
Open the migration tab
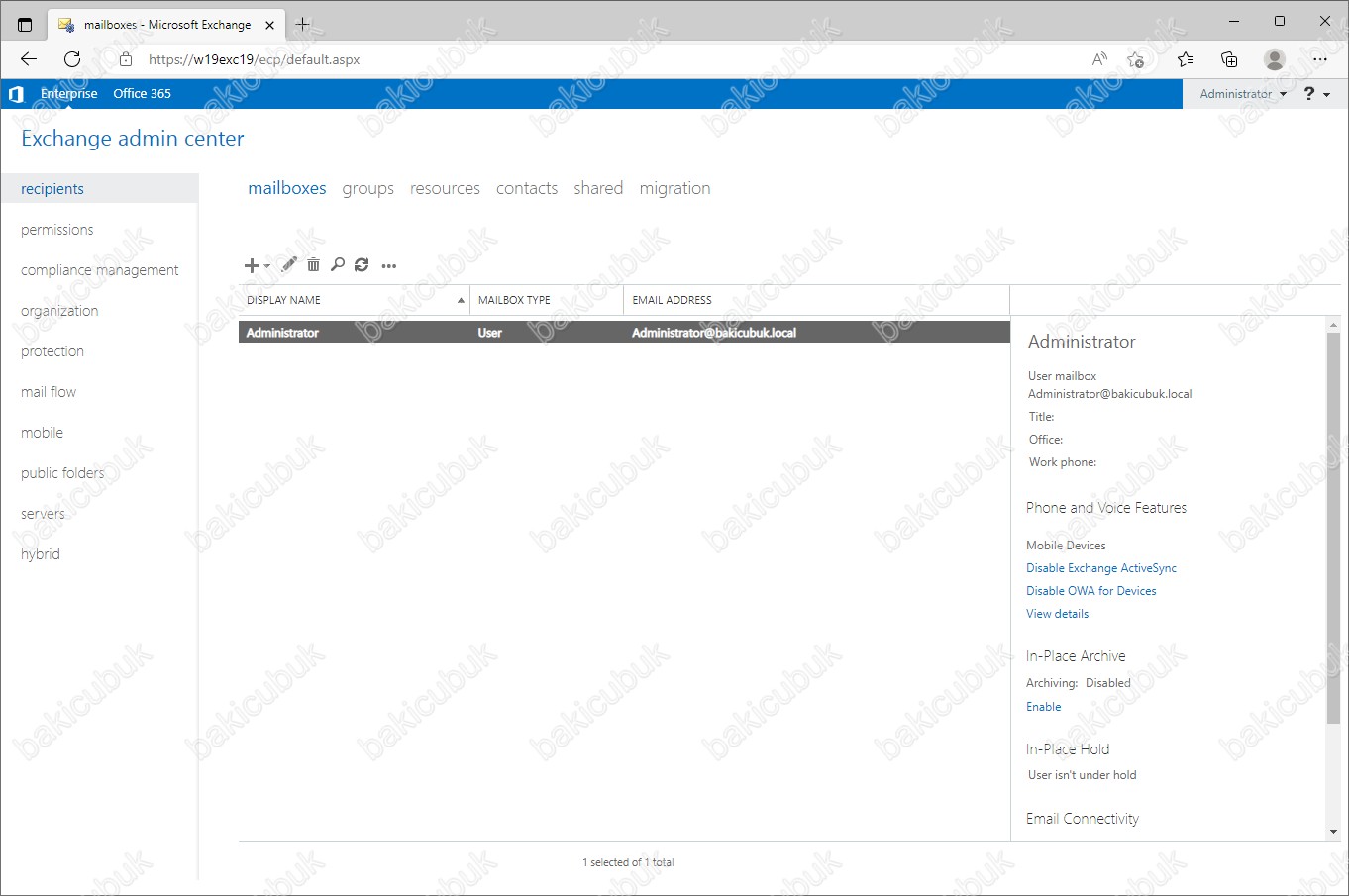(674, 188)
